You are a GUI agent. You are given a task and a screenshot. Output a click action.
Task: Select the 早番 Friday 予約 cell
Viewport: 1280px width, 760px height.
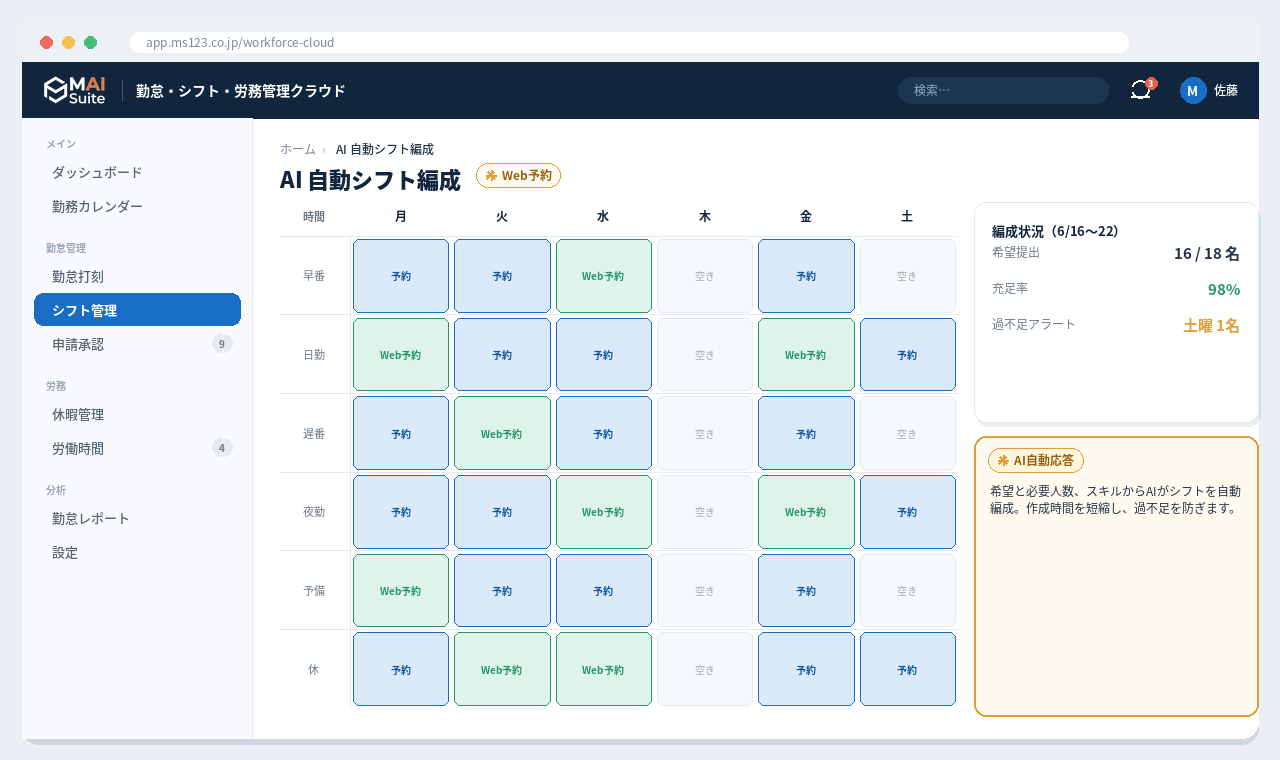(x=806, y=276)
